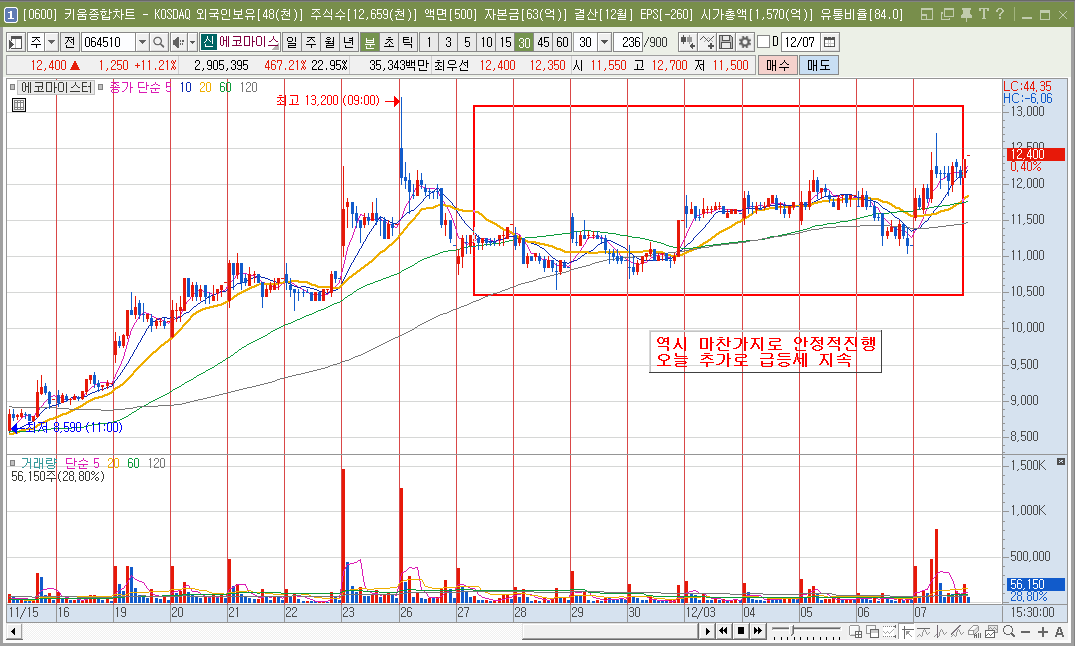This screenshot has height=646, width=1075.
Task: Switch to the 일 (daily) chart period
Action: 290,42
